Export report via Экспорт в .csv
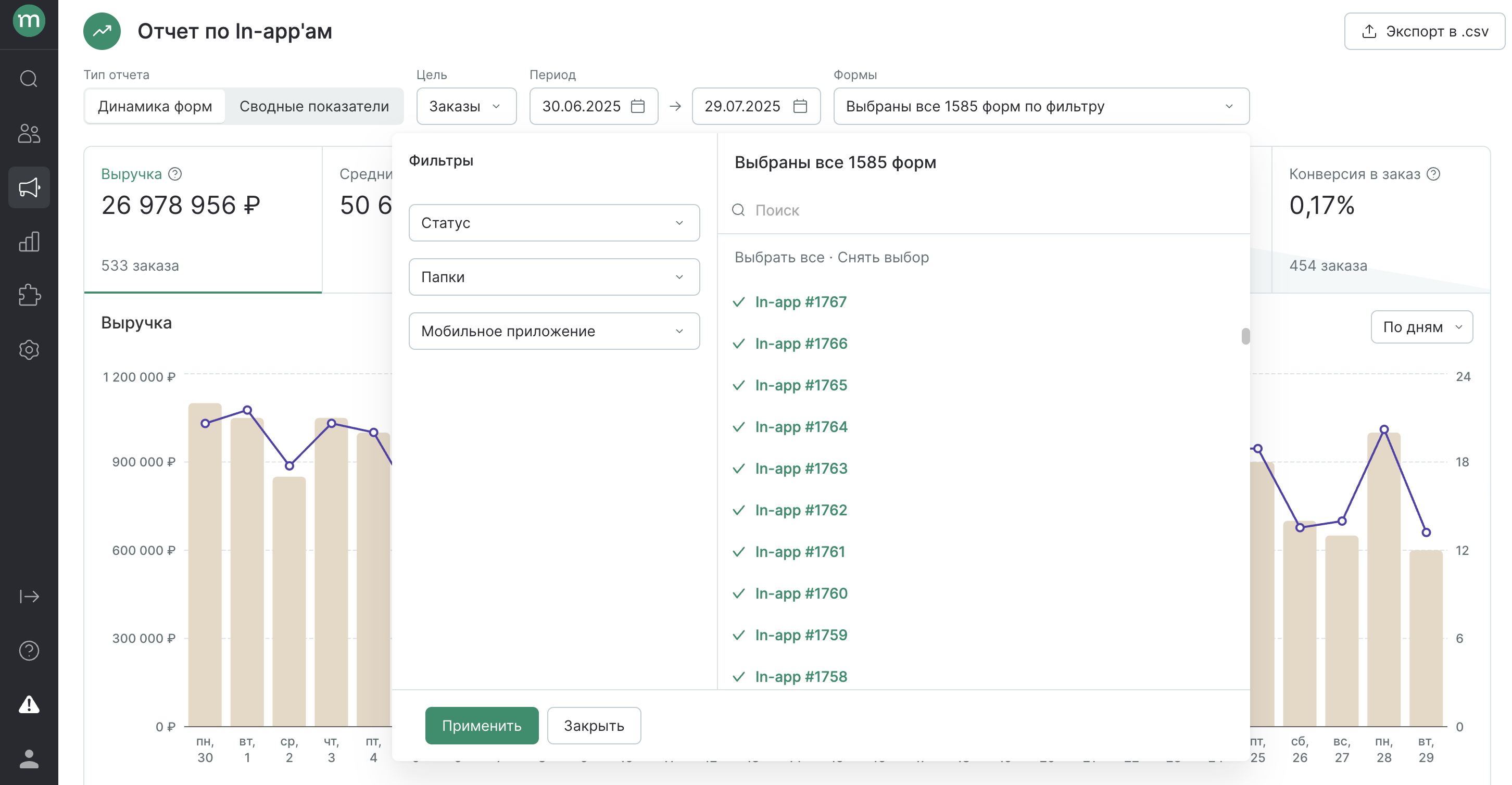 [x=1425, y=31]
